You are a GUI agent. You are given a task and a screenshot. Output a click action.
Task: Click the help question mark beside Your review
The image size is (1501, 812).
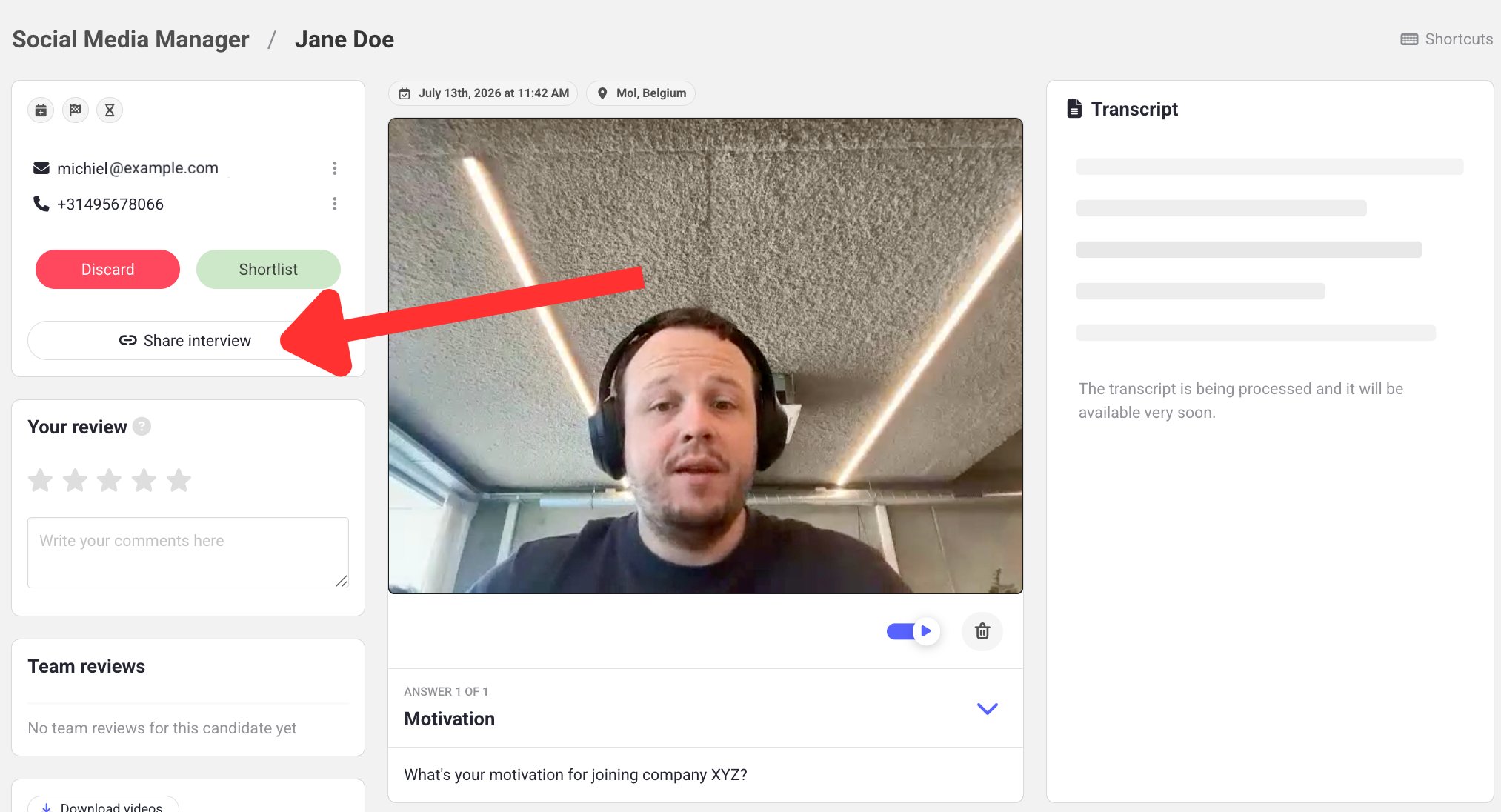point(142,427)
